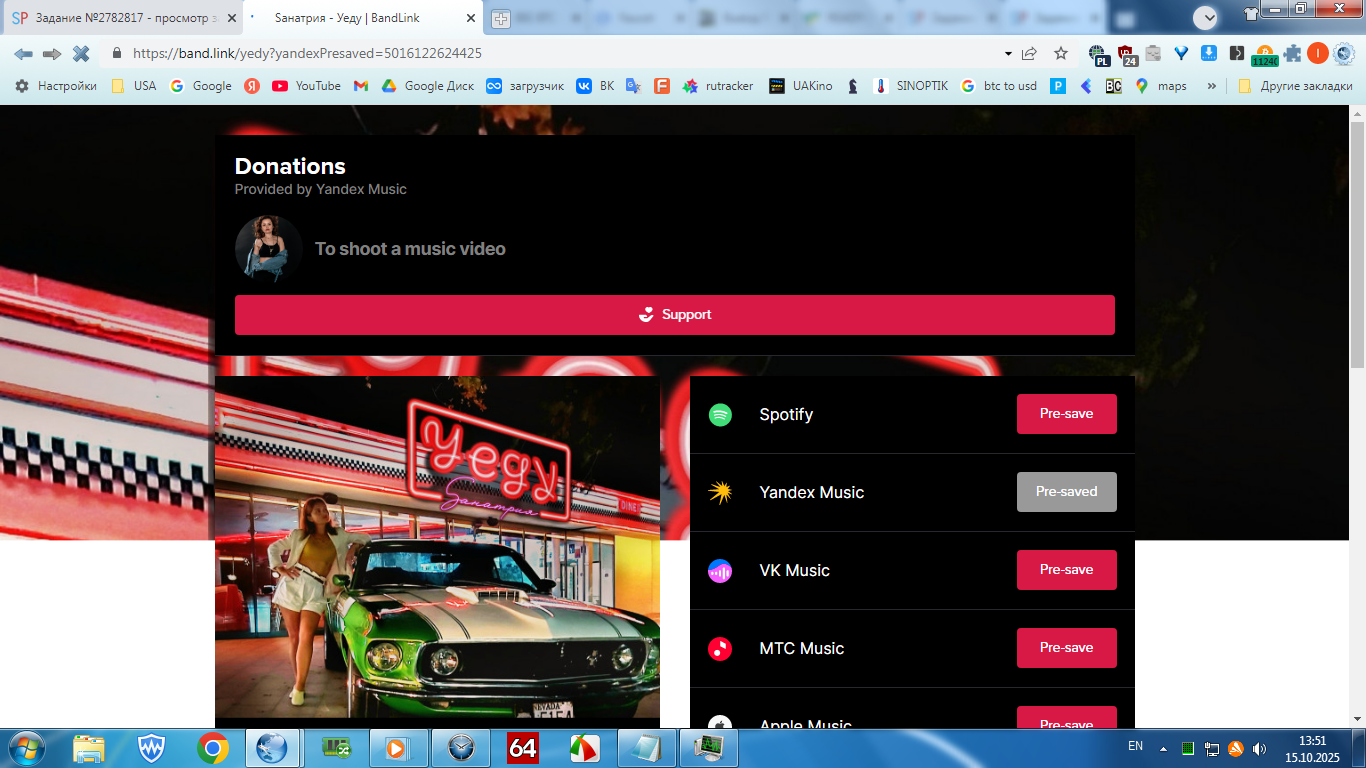Open the bitcoin price extension showing 11240
The width and height of the screenshot is (1366, 768).
point(1264,55)
